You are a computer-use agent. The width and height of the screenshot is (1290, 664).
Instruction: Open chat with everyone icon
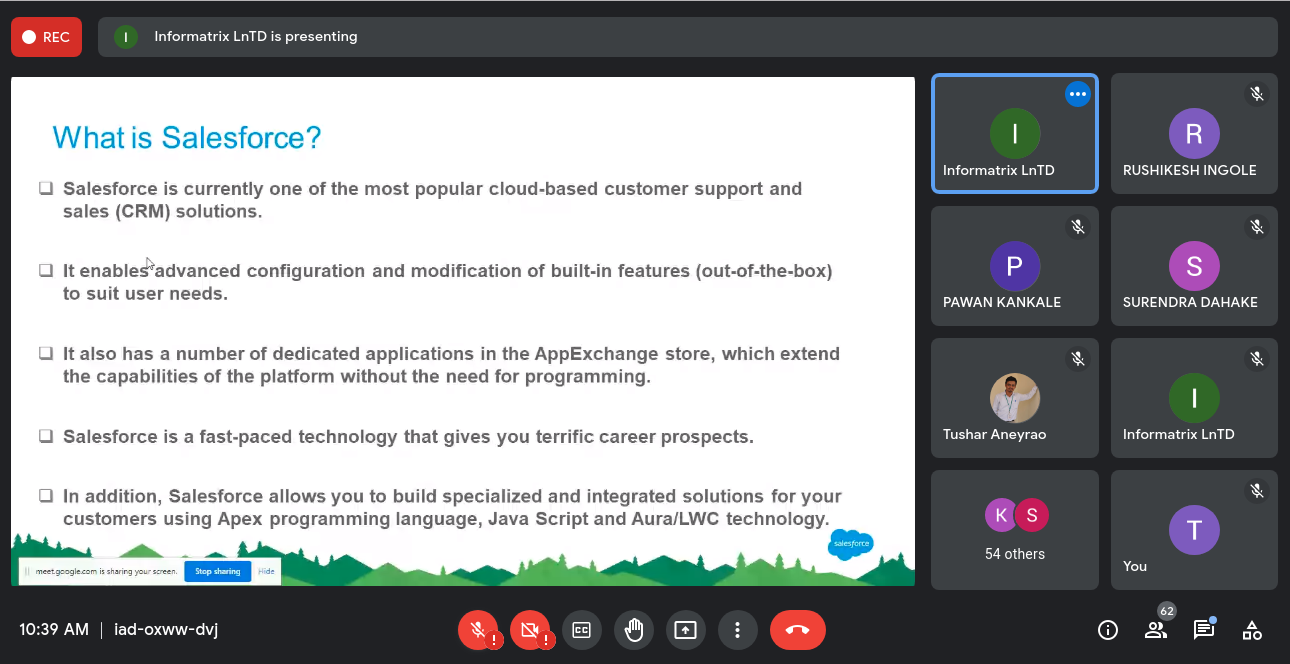click(x=1204, y=630)
